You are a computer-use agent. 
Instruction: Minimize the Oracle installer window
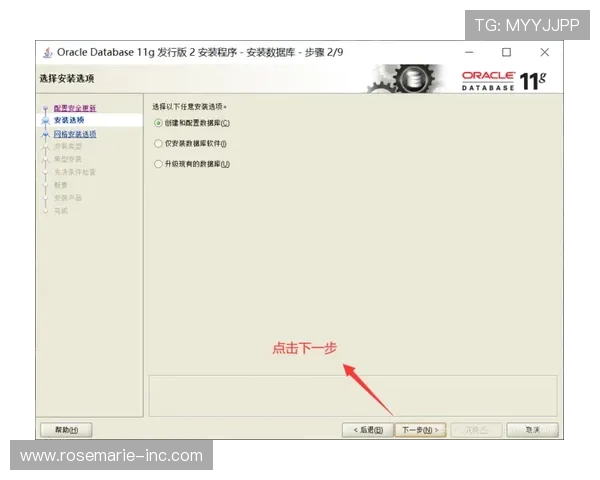click(x=469, y=52)
